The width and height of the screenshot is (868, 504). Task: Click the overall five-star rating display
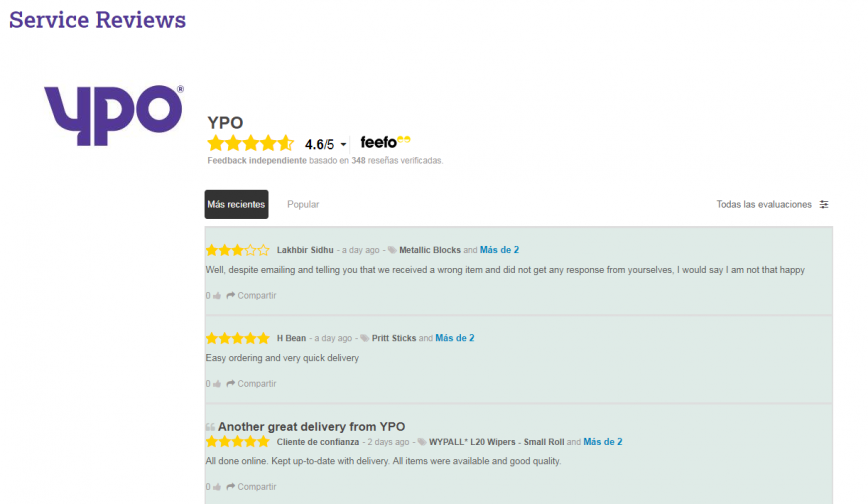point(251,143)
